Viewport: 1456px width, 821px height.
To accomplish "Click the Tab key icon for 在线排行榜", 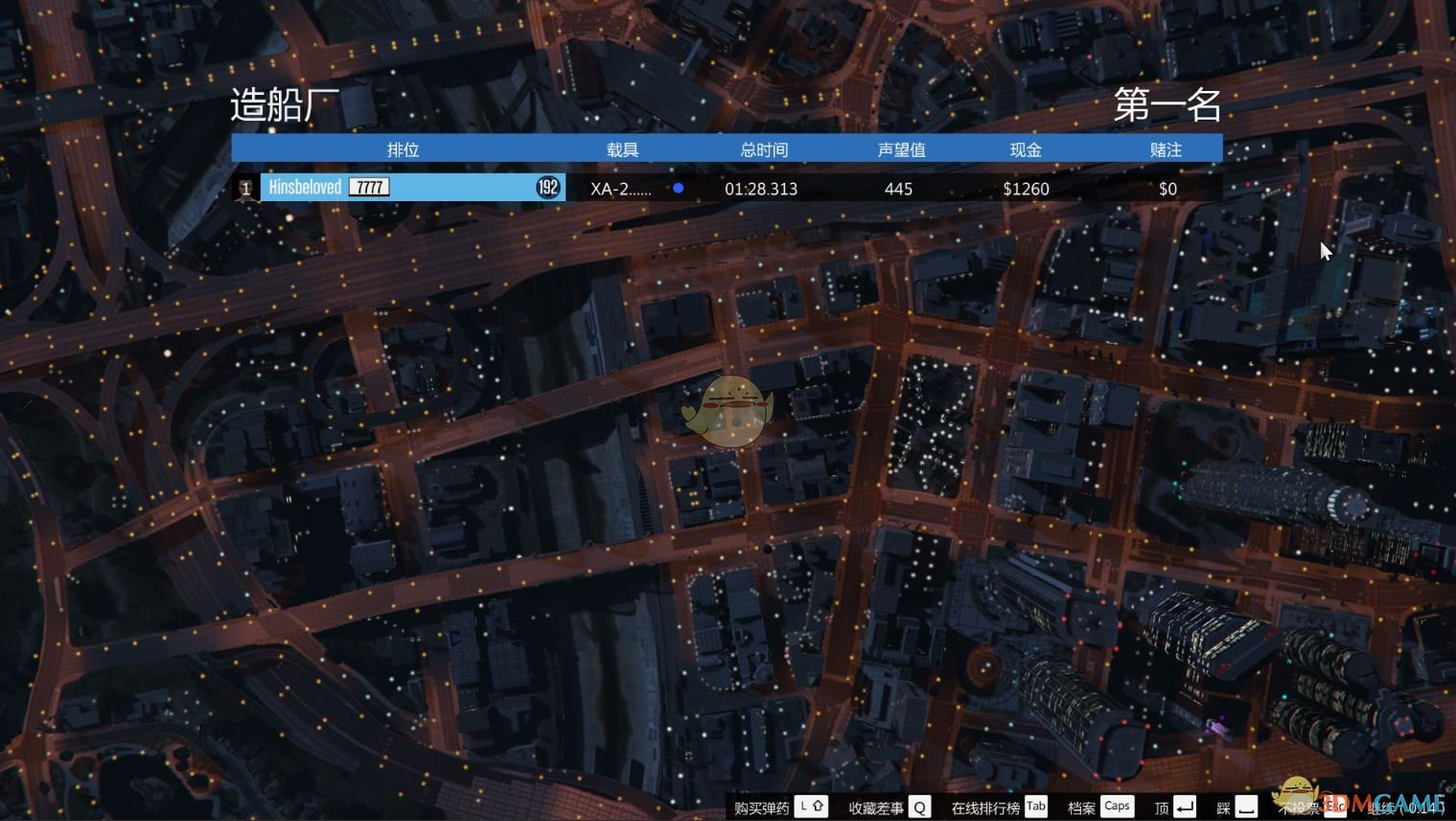I will pos(1036,807).
